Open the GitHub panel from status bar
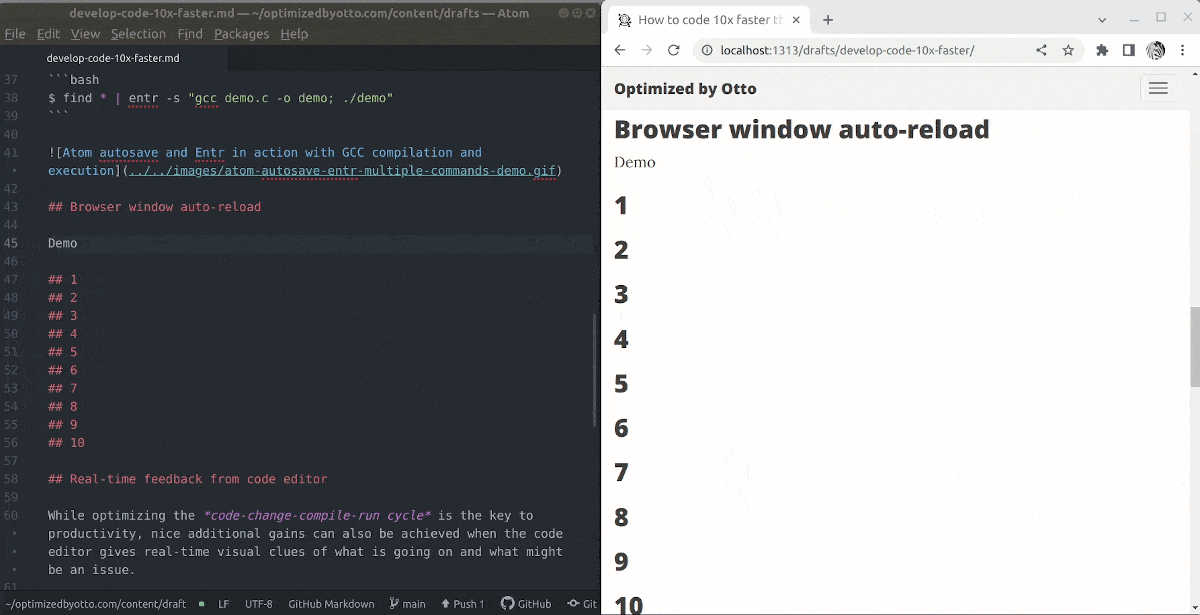Viewport: 1200px width, 615px height. (x=526, y=604)
